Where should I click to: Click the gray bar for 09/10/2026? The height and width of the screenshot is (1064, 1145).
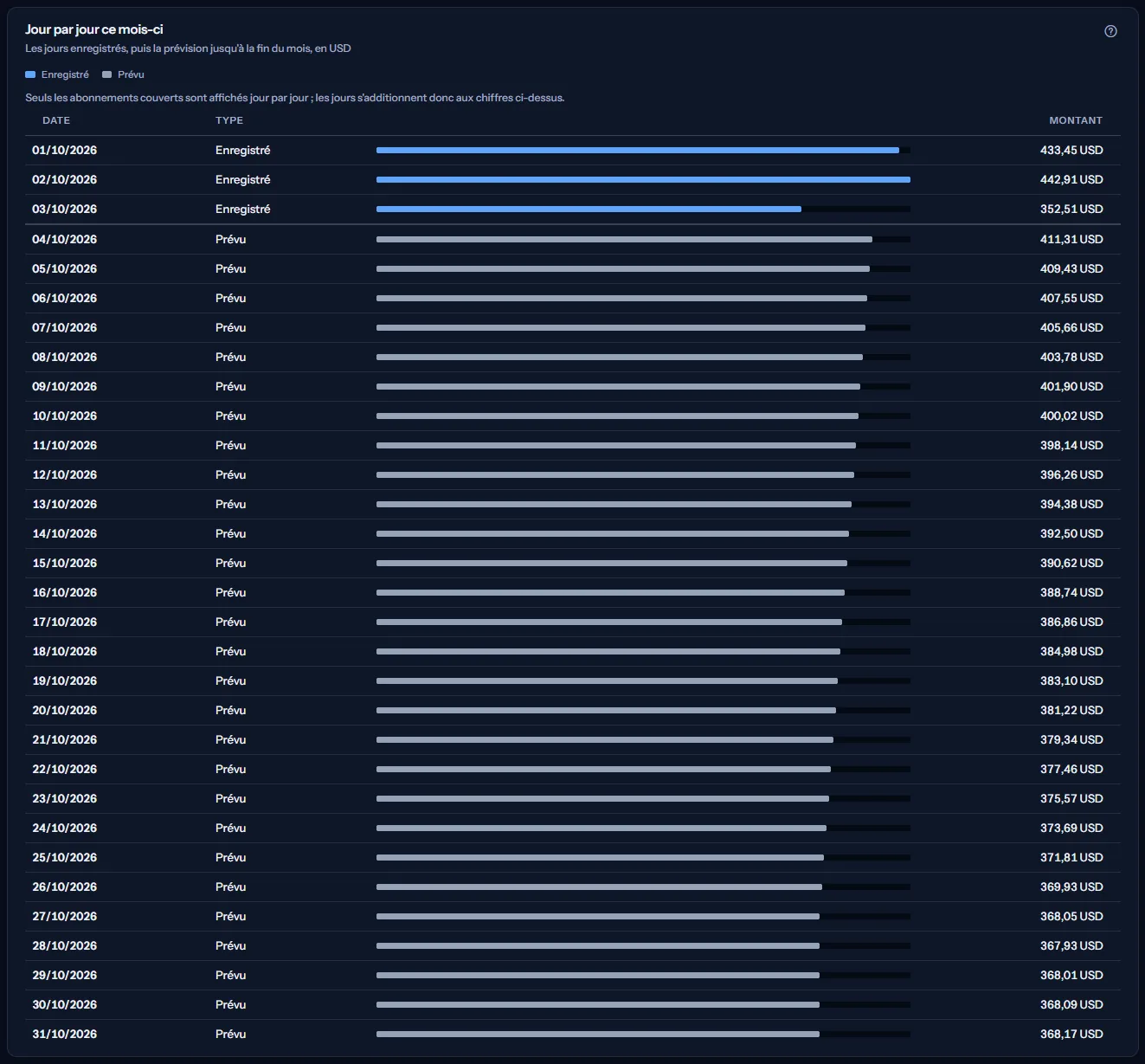click(x=619, y=386)
